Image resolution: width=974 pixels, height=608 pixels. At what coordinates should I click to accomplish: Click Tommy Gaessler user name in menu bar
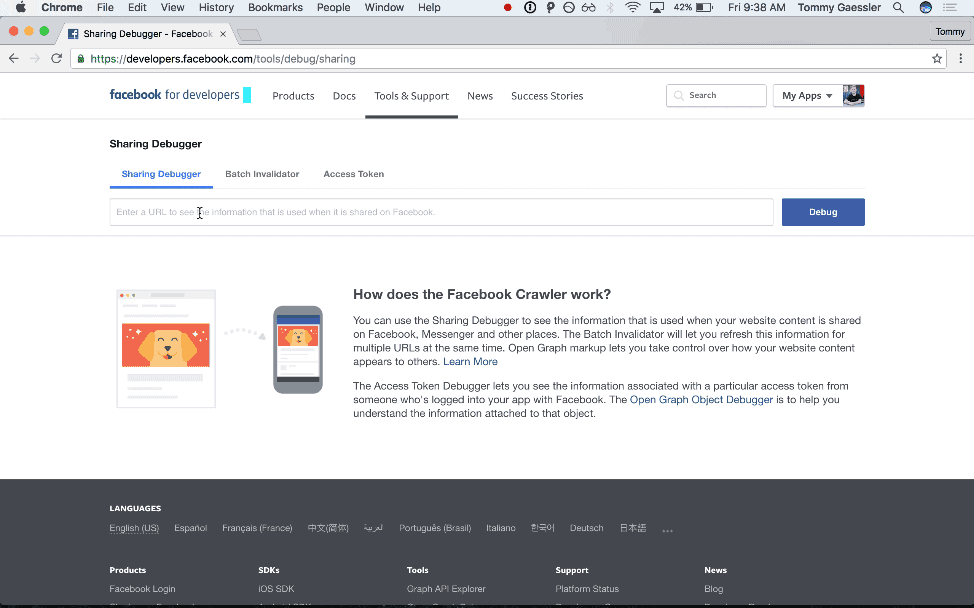click(x=839, y=7)
